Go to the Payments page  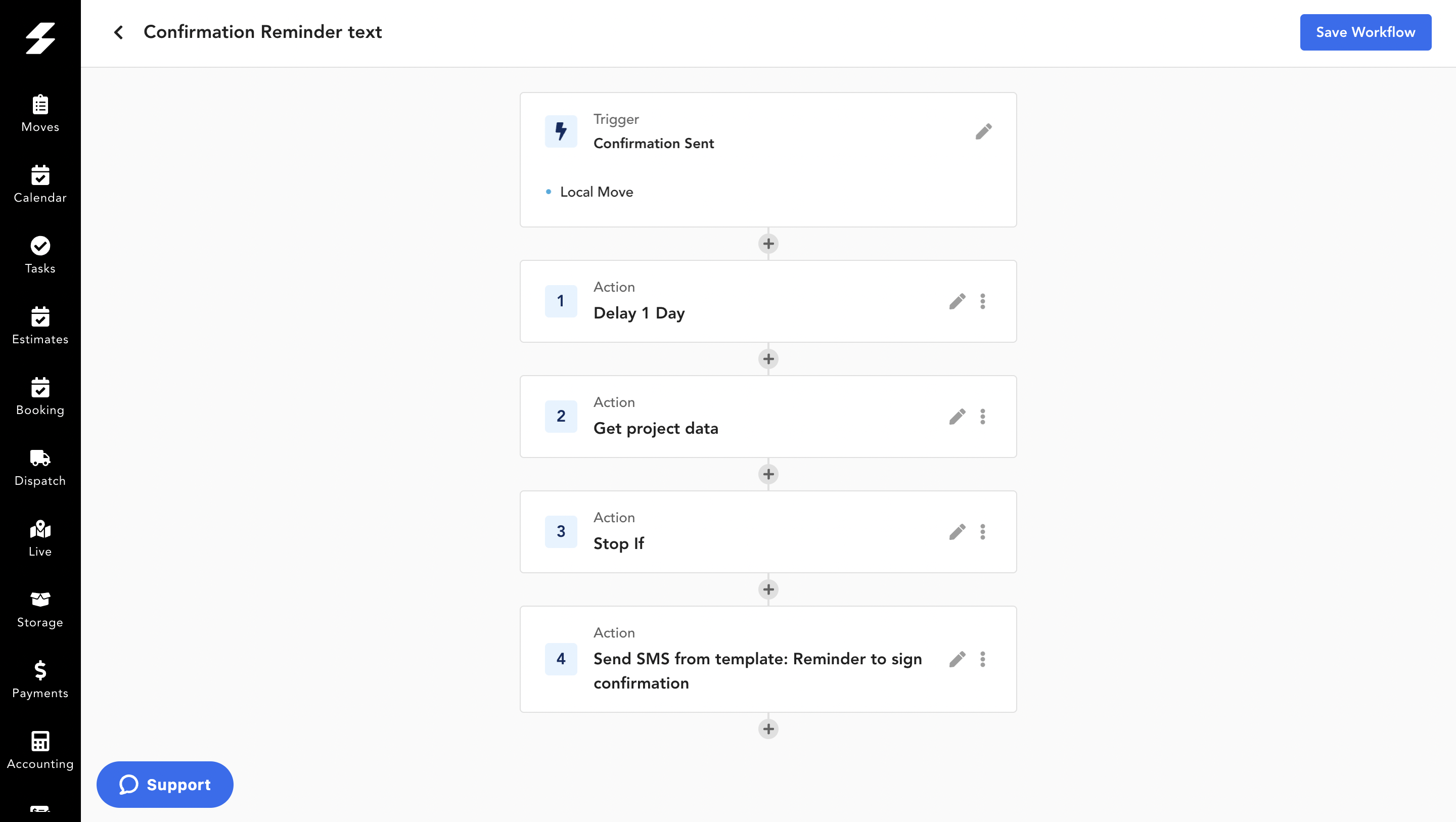click(40, 679)
